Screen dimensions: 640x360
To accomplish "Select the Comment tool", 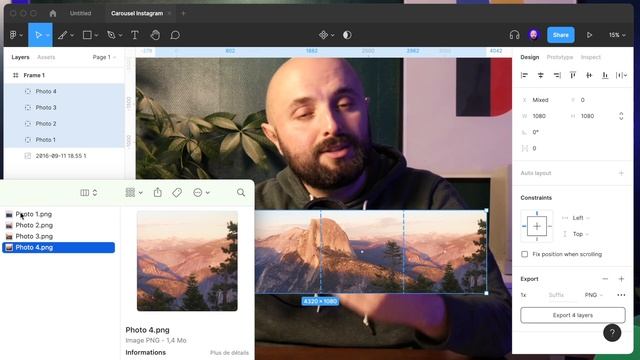I will point(175,35).
